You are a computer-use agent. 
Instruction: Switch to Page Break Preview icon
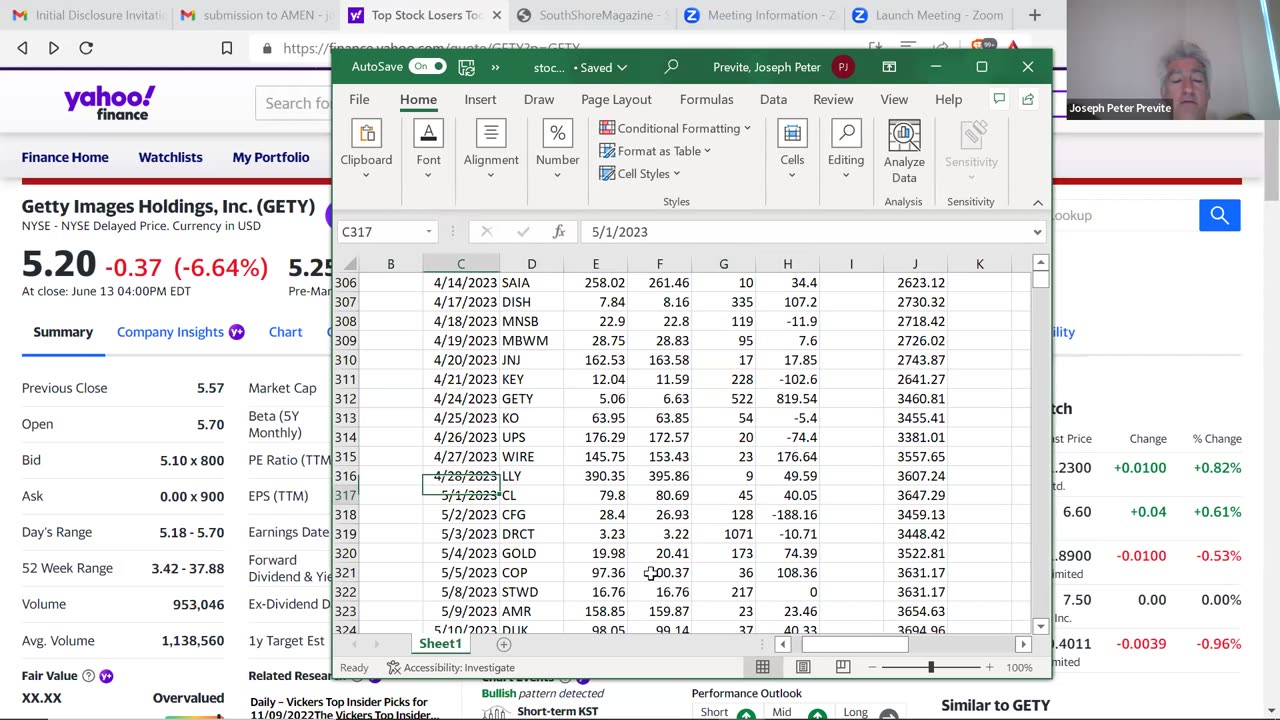pyautogui.click(x=843, y=667)
